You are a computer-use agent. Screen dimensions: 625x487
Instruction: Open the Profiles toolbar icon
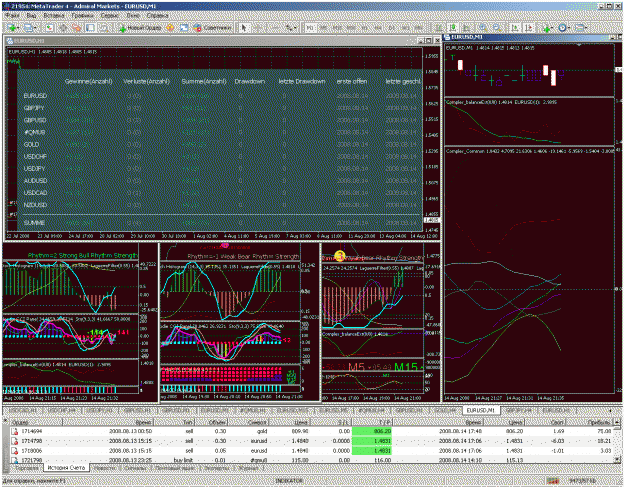[x=28, y=28]
